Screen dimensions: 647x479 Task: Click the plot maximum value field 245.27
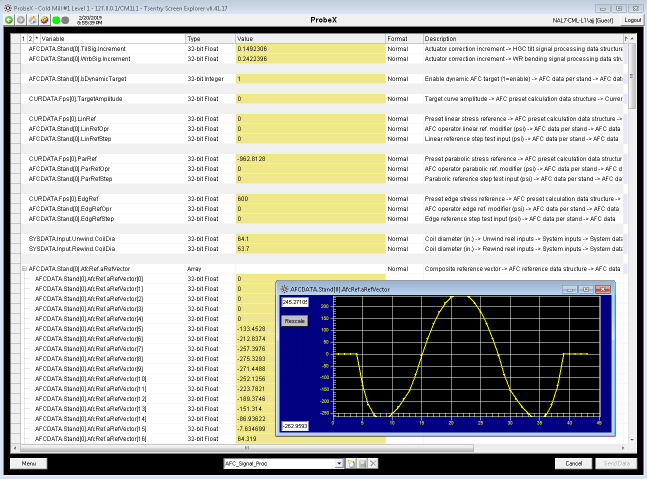click(295, 302)
